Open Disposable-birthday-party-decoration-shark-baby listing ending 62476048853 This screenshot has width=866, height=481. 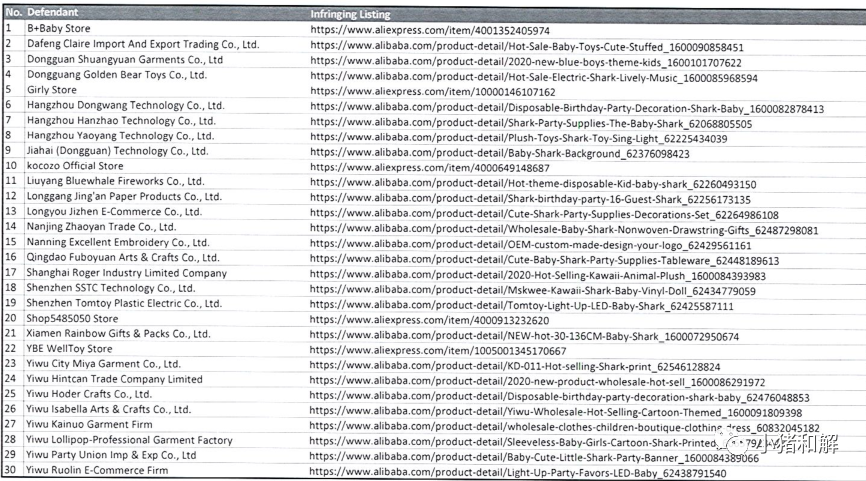pos(559,398)
